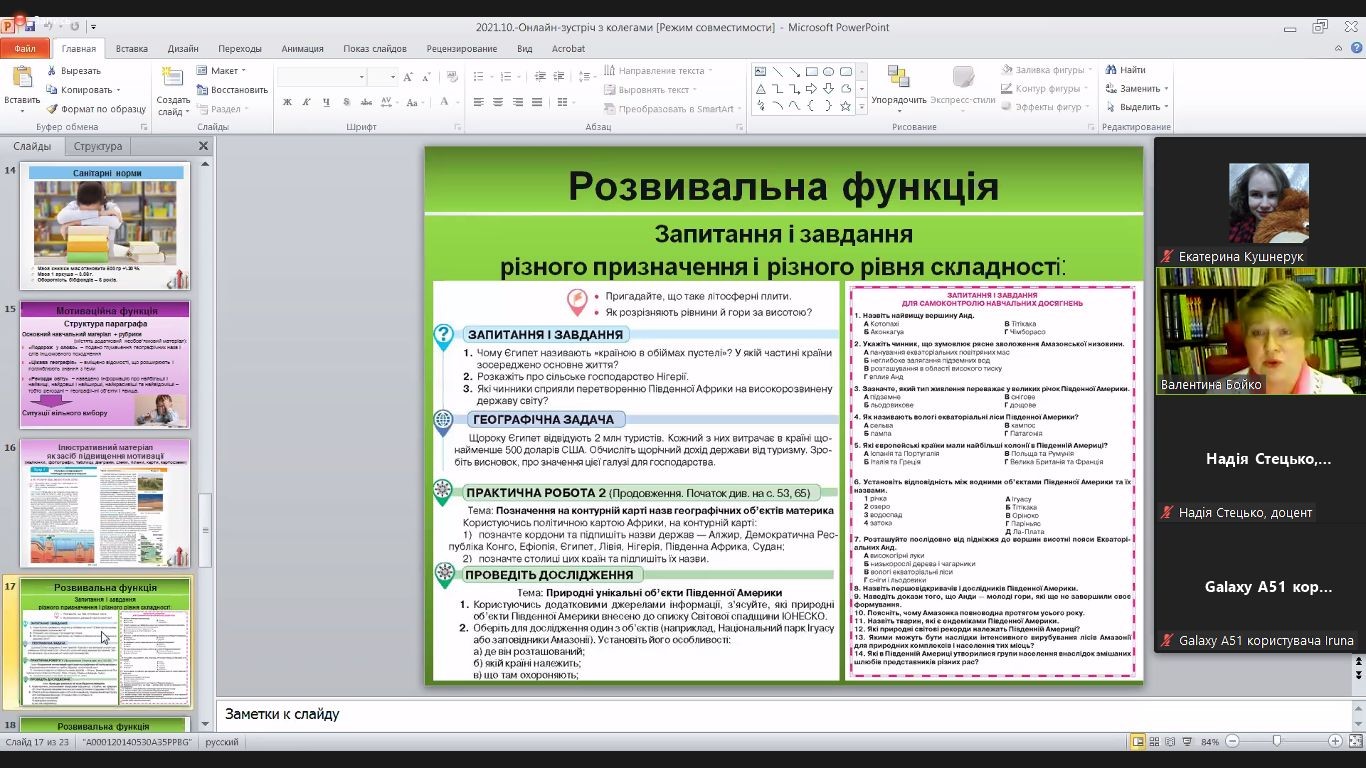1366x768 pixels.
Task: Open Упорядочить arrange options
Action: point(898,84)
